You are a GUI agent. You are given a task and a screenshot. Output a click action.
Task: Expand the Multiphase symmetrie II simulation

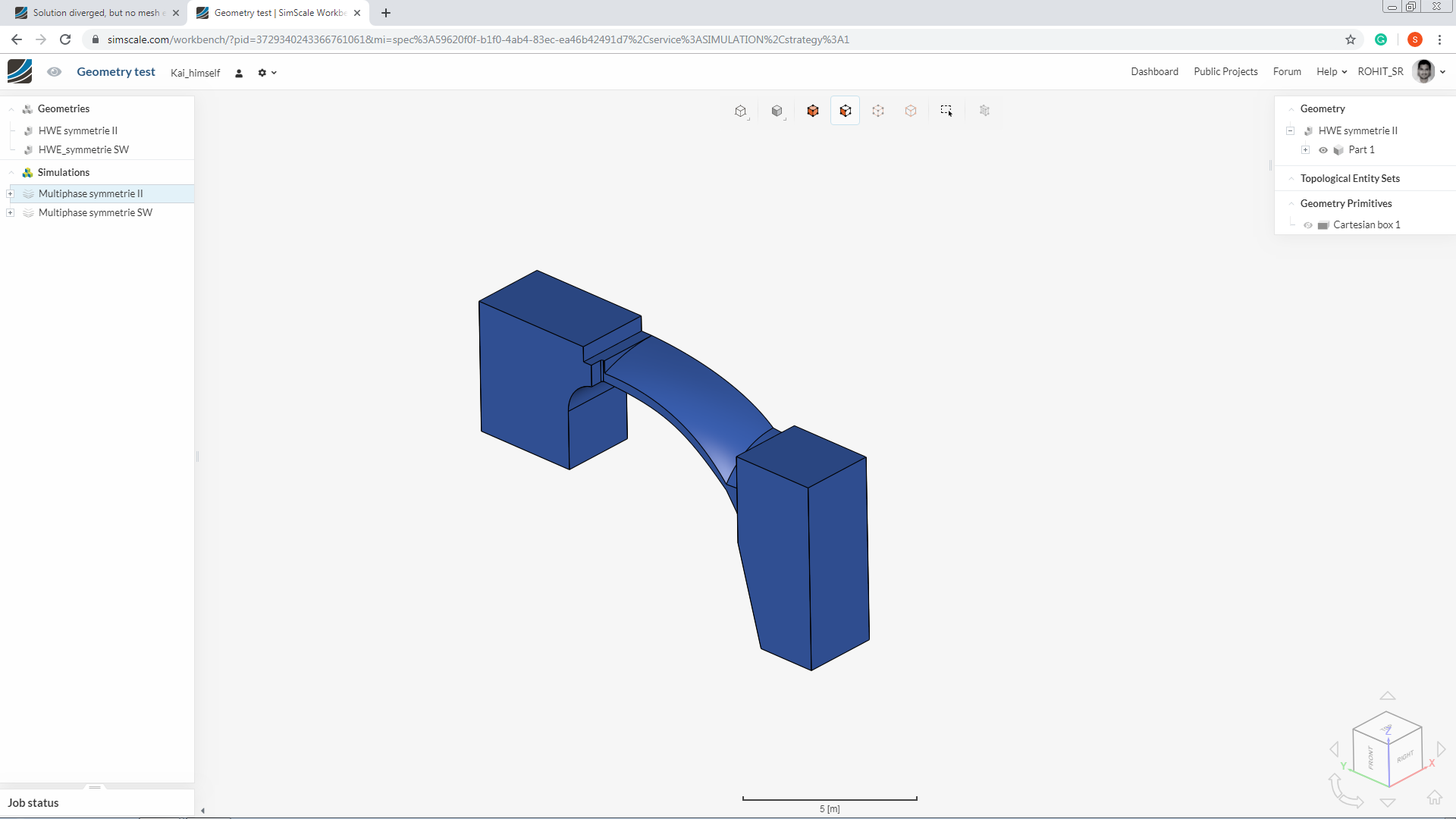(11, 193)
